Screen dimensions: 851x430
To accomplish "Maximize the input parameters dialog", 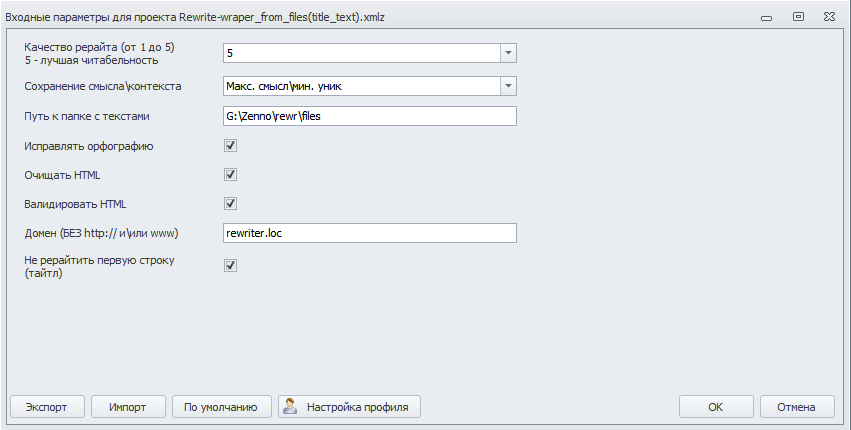I will click(x=798, y=17).
